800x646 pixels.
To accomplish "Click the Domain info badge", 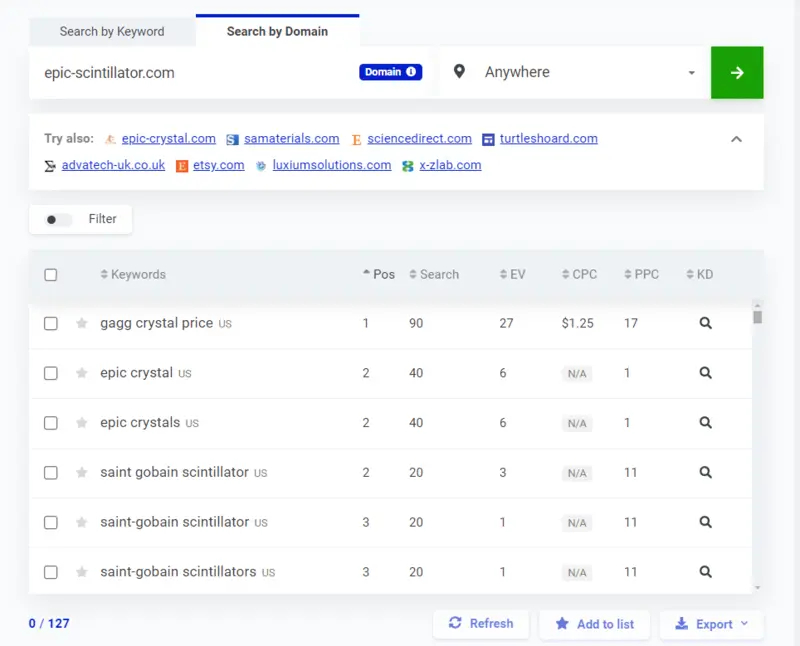I will (x=390, y=72).
